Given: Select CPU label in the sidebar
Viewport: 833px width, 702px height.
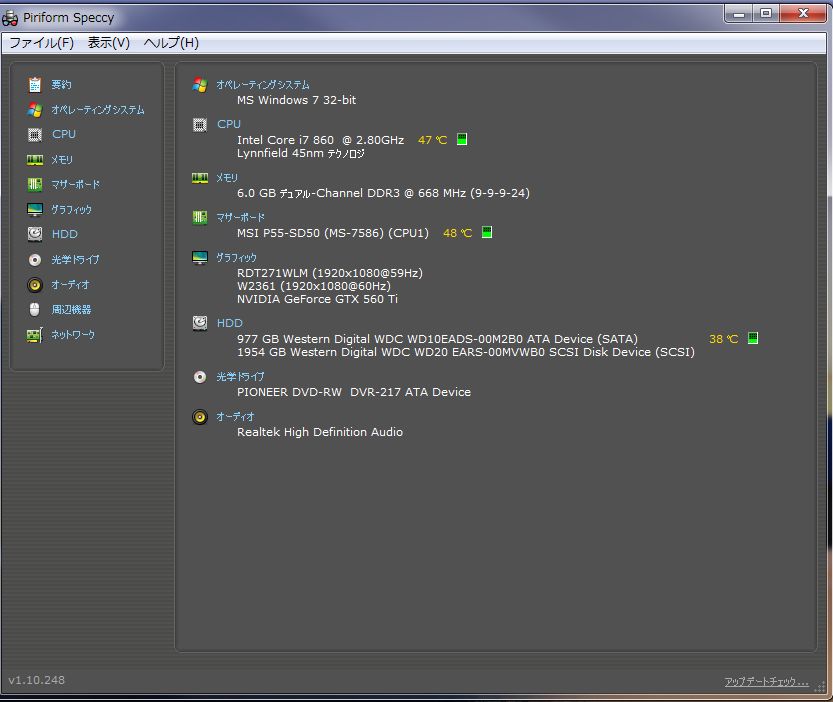Looking at the screenshot, I should [x=64, y=134].
